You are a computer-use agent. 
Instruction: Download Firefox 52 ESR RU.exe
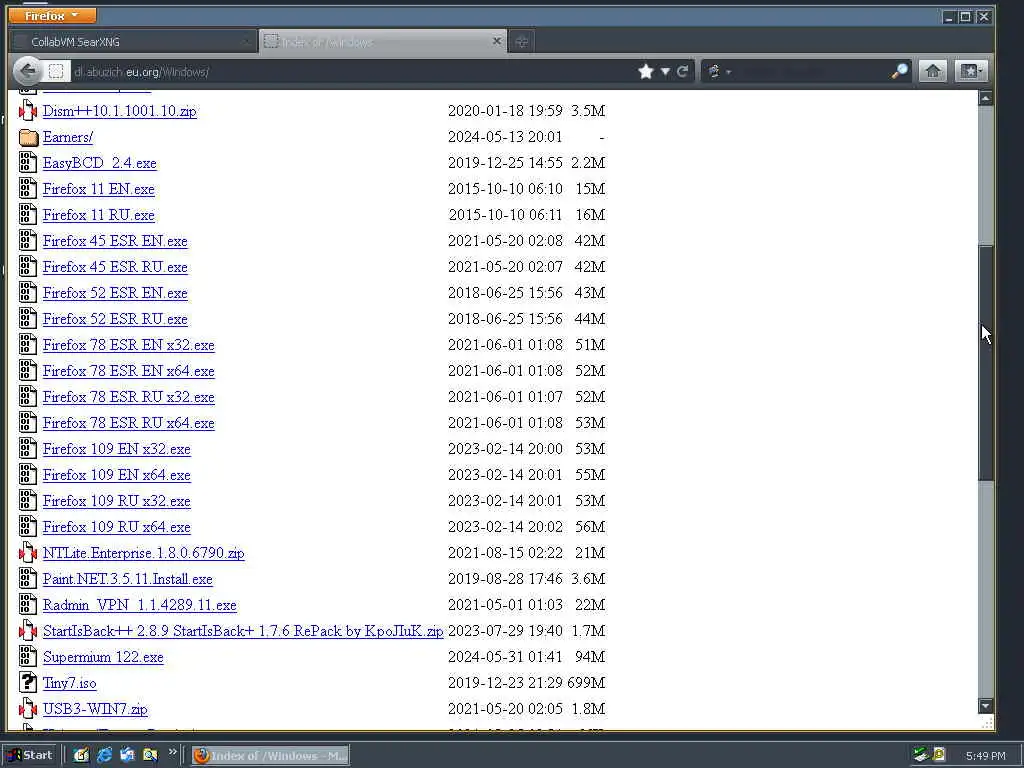point(115,319)
